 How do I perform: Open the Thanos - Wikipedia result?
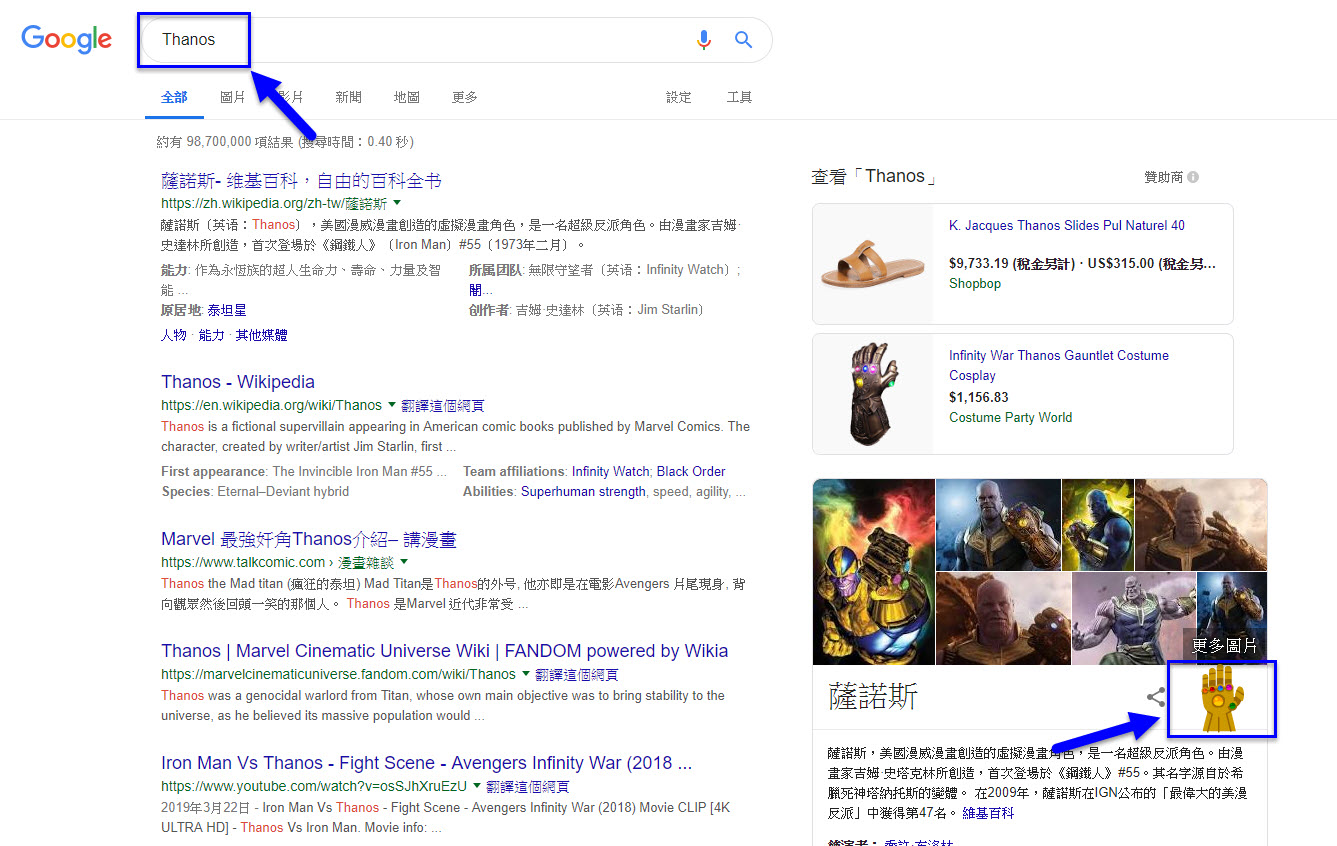(238, 382)
